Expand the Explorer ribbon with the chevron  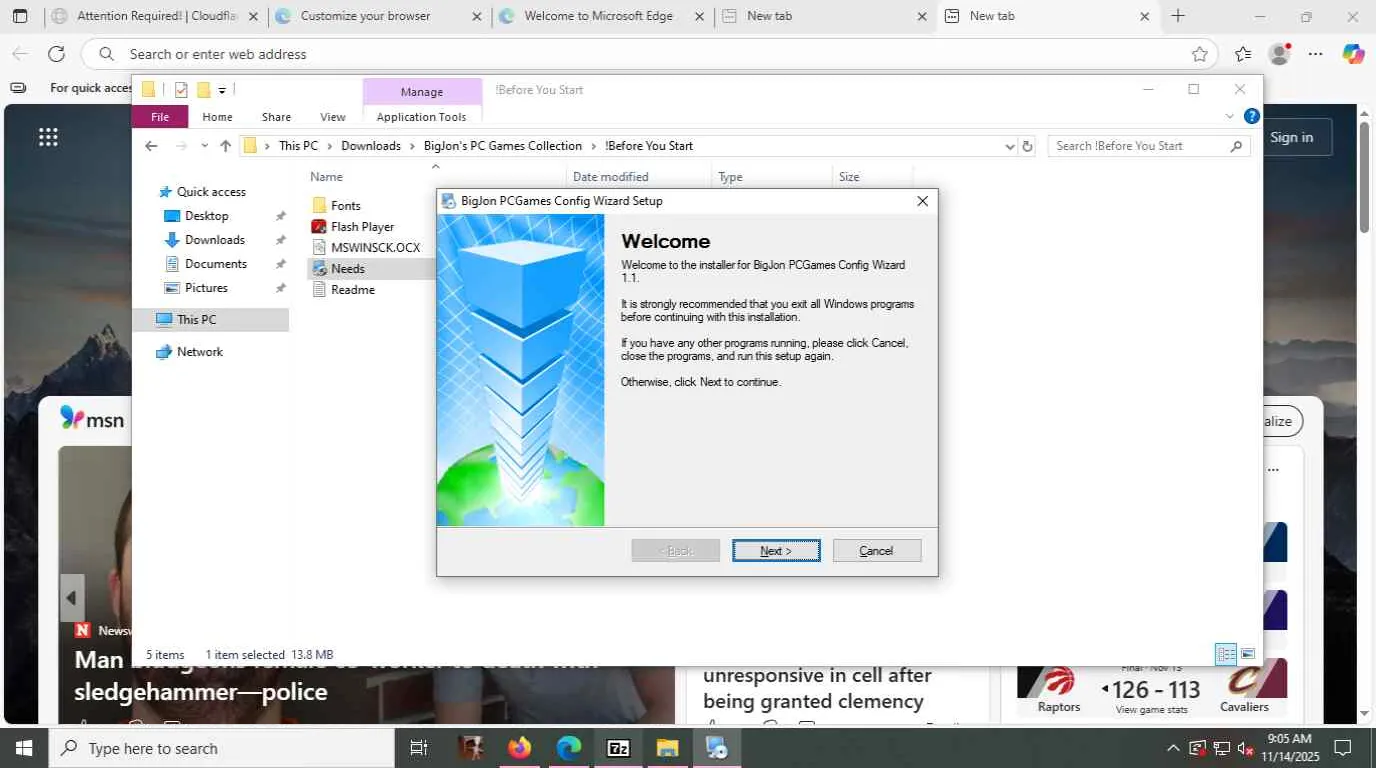coord(1230,117)
